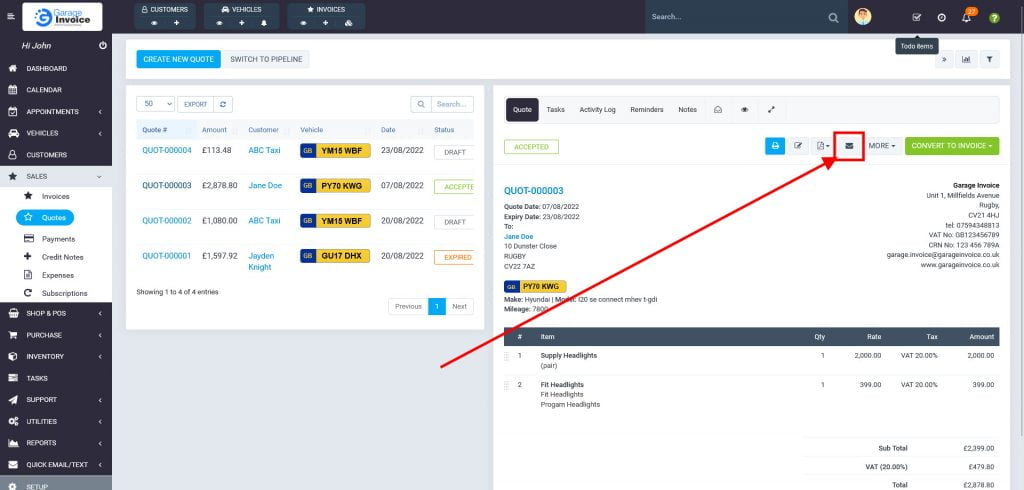Click the power logout icon beside Hi John
The width and height of the screenshot is (1024, 490).
[x=103, y=46]
